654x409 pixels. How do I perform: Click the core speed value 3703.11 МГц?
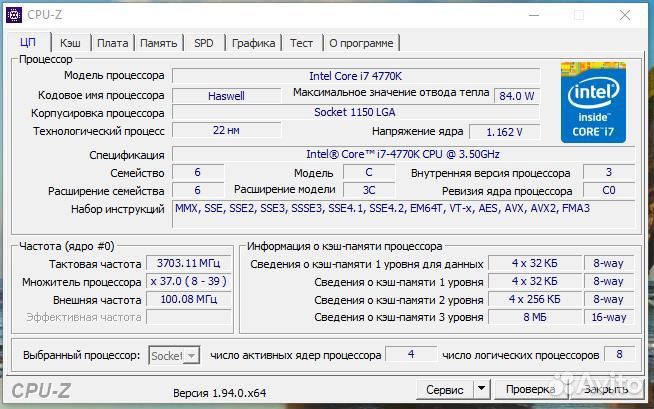click(x=189, y=263)
